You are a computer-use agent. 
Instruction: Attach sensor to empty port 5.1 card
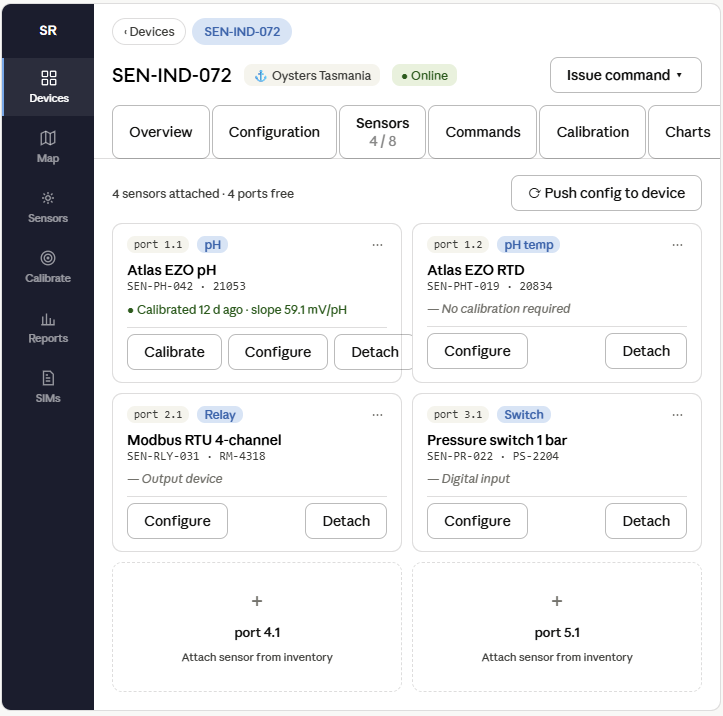pyautogui.click(x=557, y=627)
